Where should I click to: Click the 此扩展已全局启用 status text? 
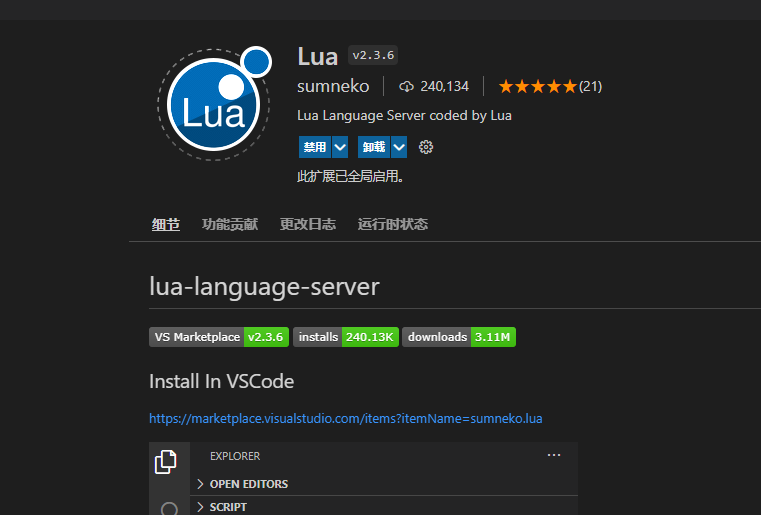coord(350,176)
